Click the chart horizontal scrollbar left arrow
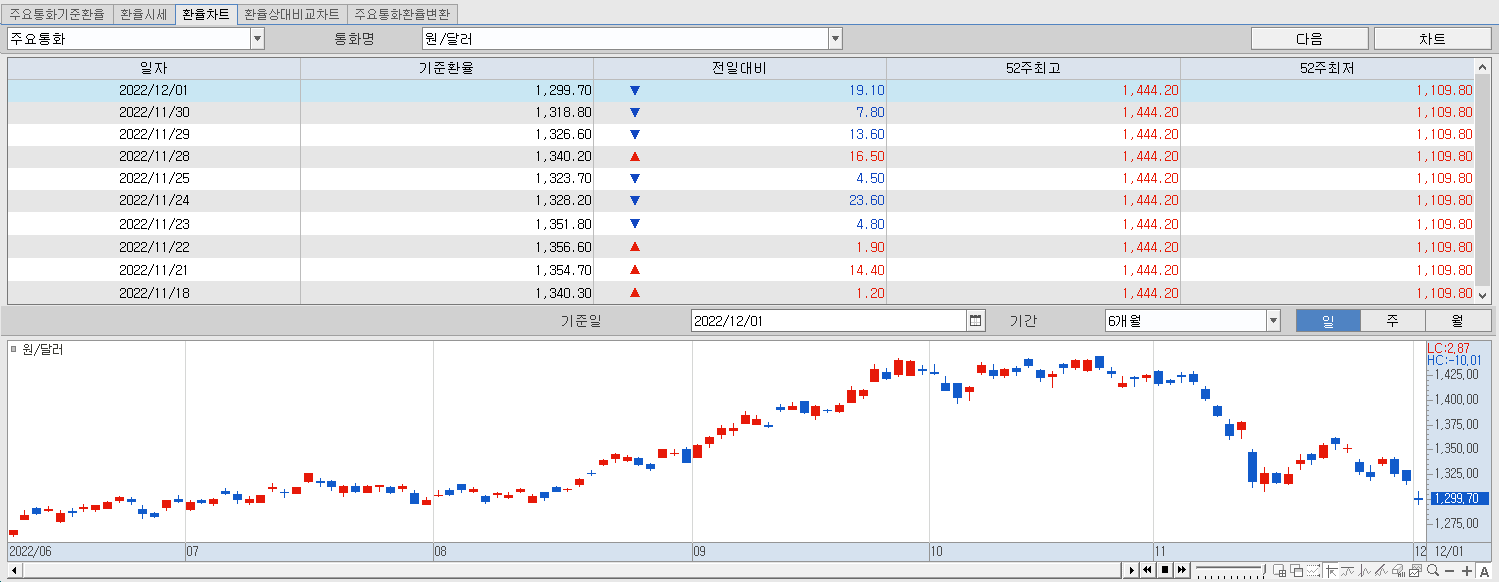This screenshot has height=582, width=1499. point(12,570)
